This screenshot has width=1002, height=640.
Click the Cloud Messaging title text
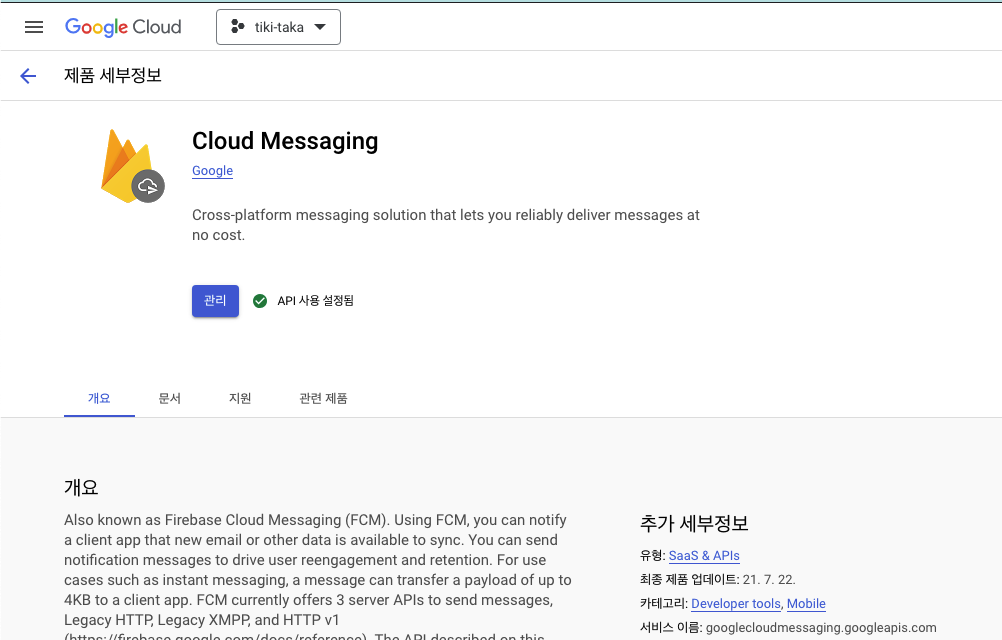tap(285, 141)
